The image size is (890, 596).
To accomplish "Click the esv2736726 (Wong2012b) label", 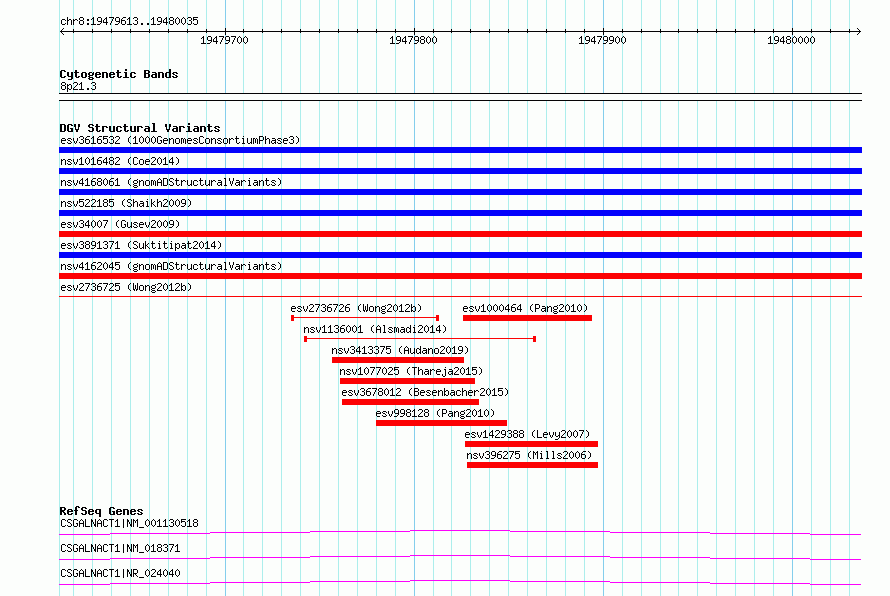I will [356, 308].
